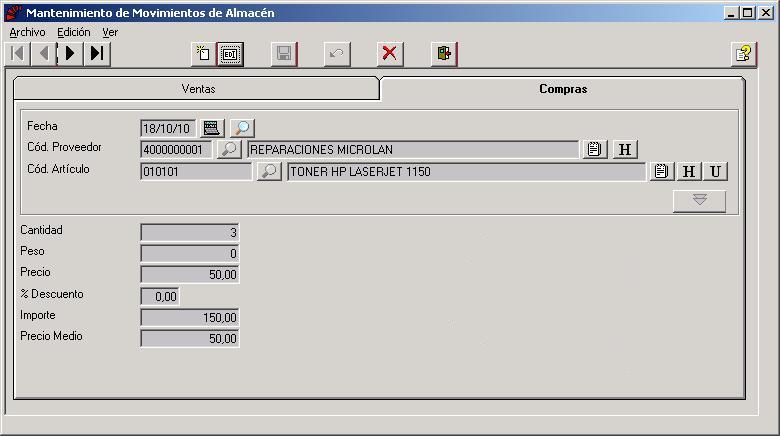Click the H button for the article

689,172
